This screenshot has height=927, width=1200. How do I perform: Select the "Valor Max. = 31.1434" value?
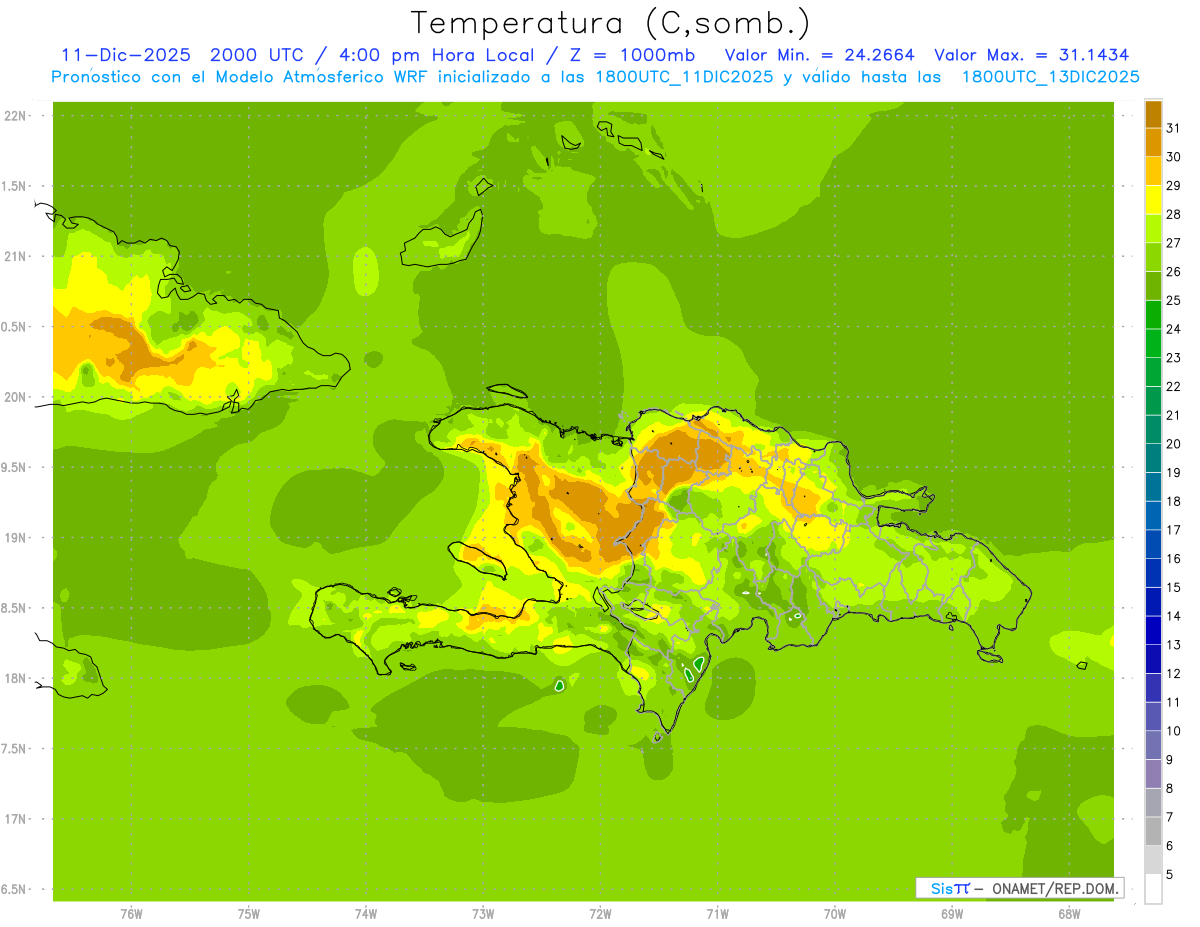point(1032,55)
